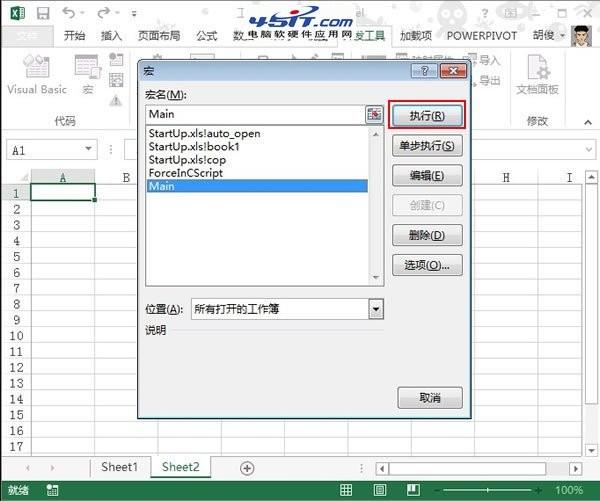
Task: Switch to Page Break Preview icon
Action: pyautogui.click(x=410, y=490)
